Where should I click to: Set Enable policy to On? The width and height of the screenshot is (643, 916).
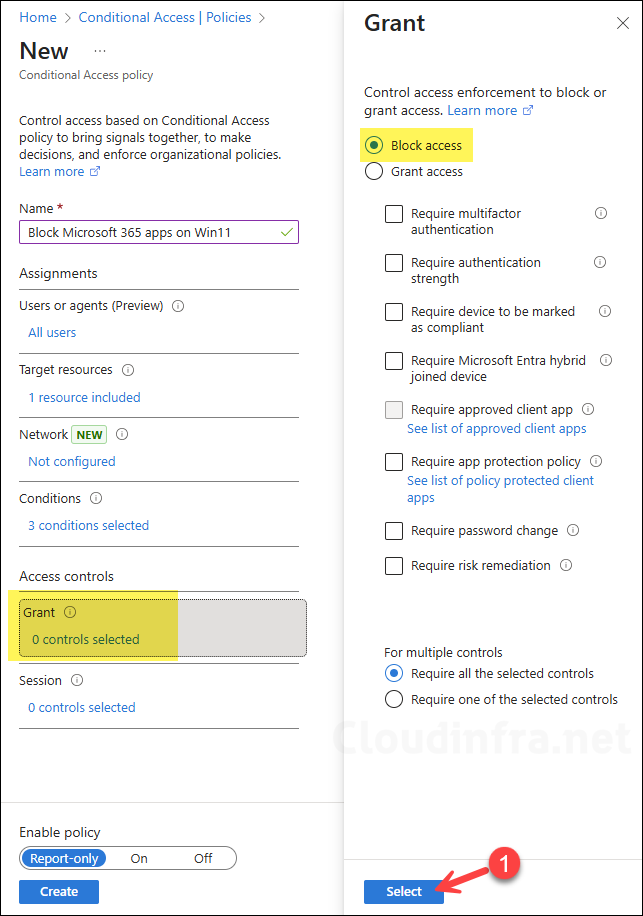[x=138, y=858]
